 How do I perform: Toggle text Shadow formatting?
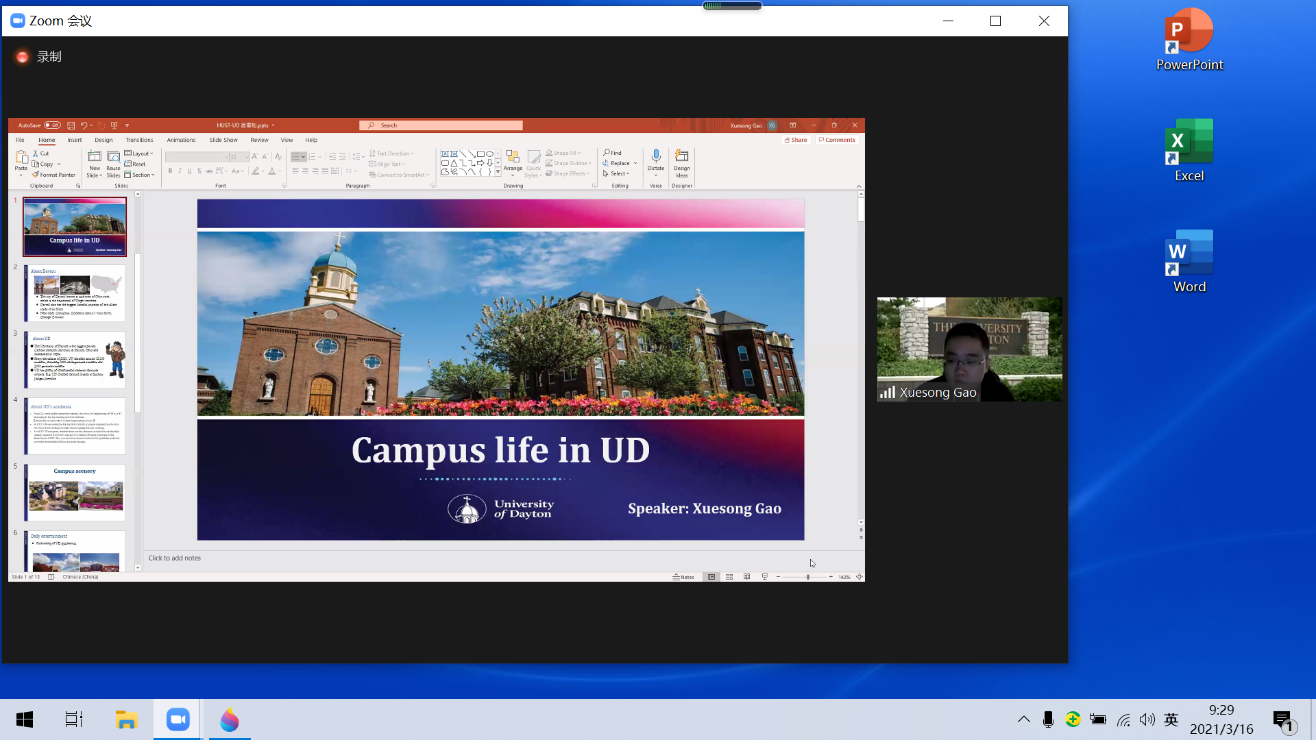(x=199, y=171)
